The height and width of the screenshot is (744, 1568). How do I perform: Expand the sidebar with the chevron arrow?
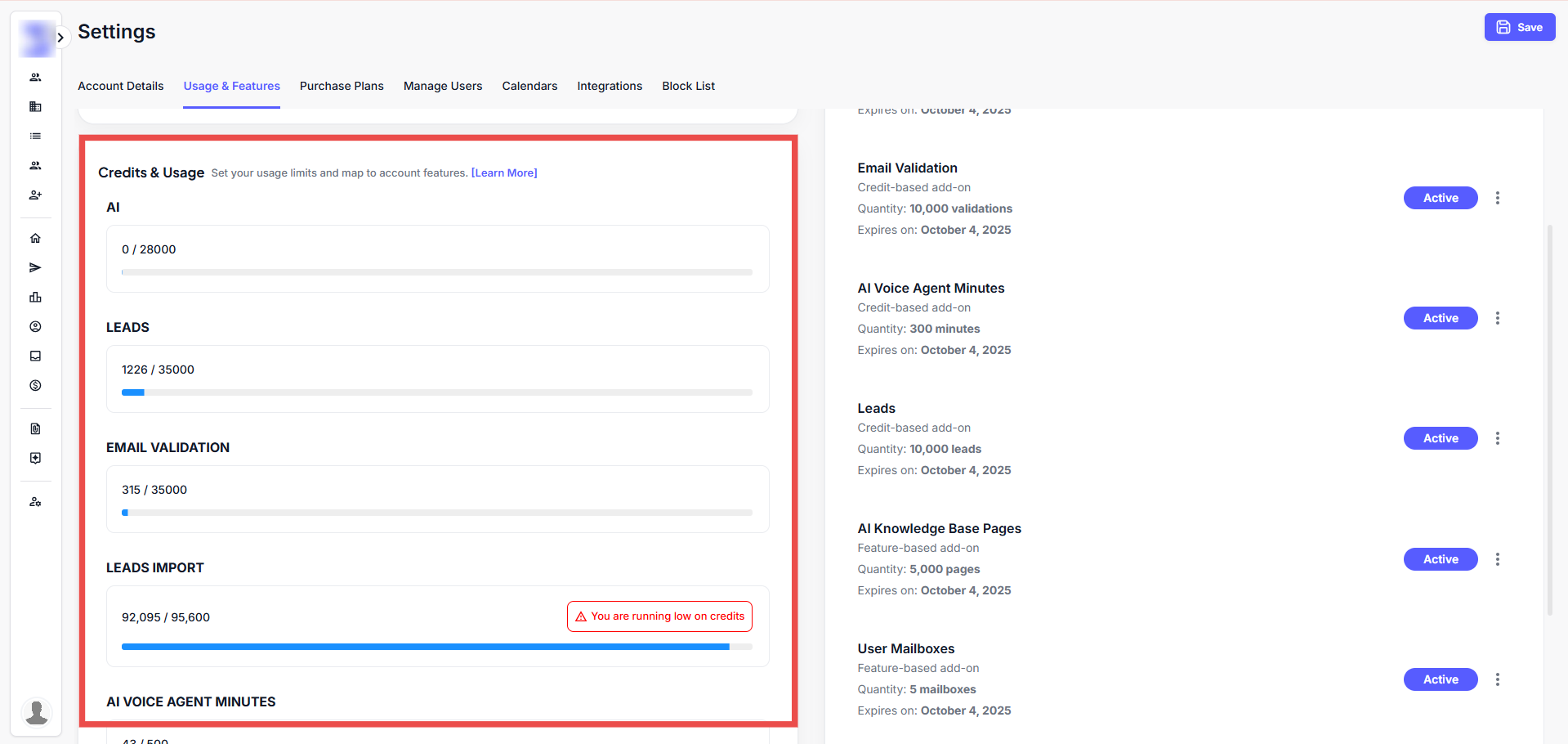60,38
